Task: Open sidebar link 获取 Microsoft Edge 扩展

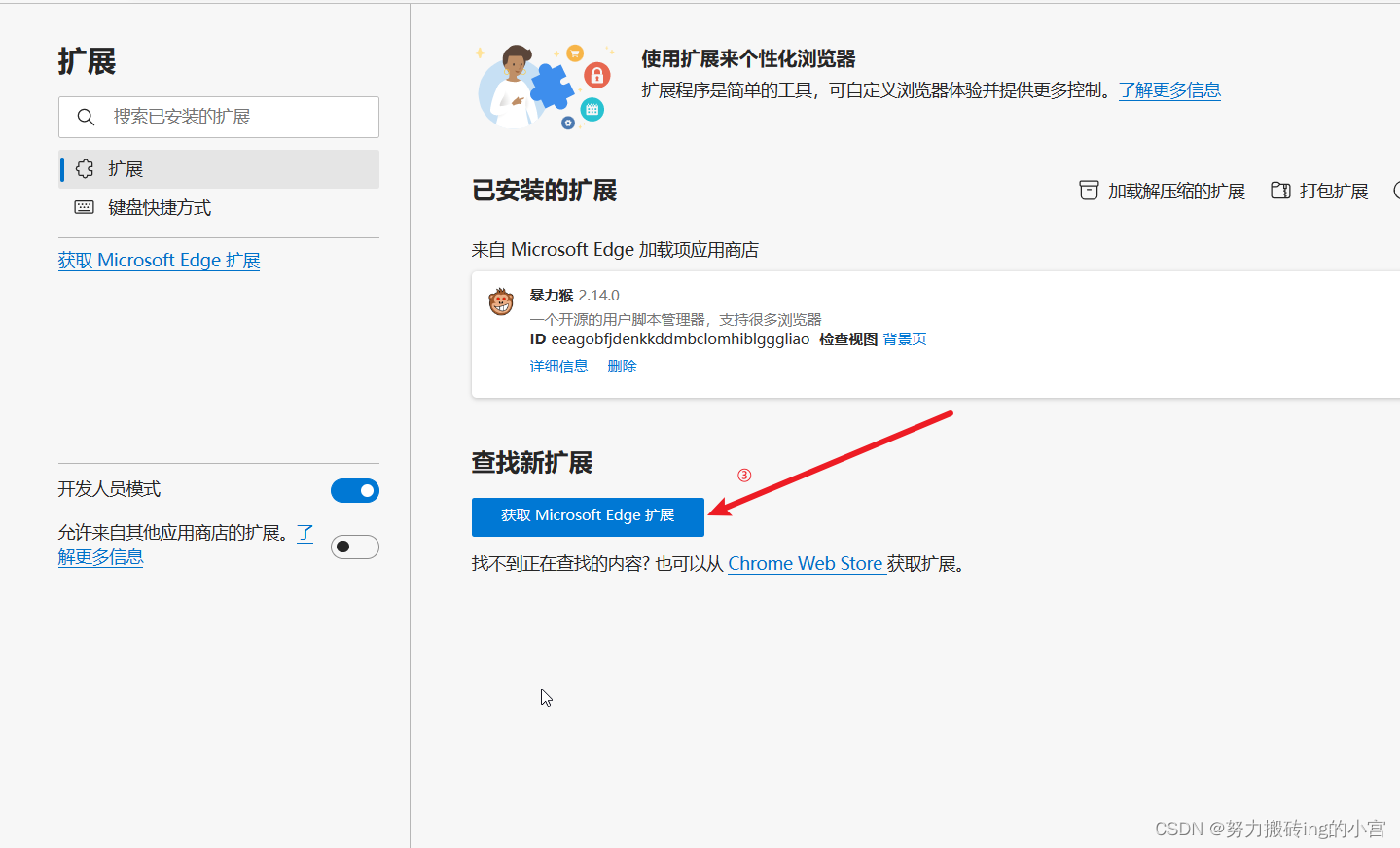Action: click(x=159, y=261)
